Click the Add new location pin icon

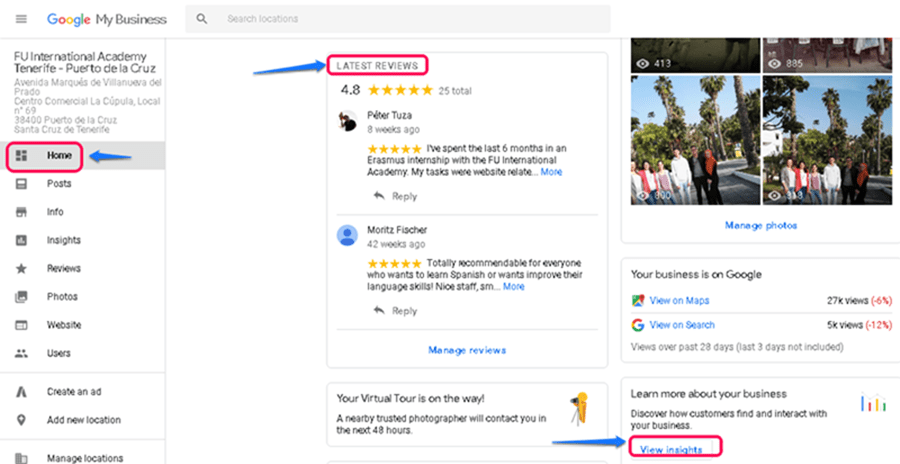[x=21, y=420]
